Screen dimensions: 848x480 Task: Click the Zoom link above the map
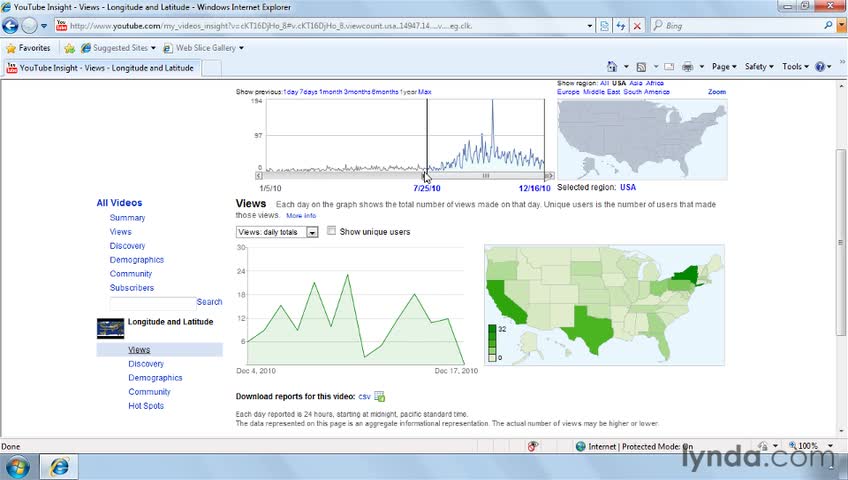click(x=717, y=92)
